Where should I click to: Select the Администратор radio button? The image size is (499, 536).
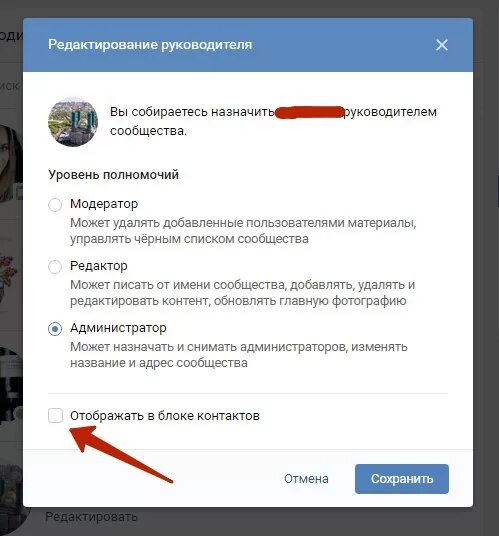55,329
